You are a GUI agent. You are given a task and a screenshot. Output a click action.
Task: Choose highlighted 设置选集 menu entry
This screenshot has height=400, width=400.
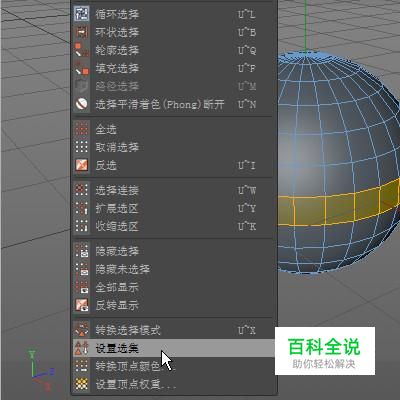(x=173, y=348)
